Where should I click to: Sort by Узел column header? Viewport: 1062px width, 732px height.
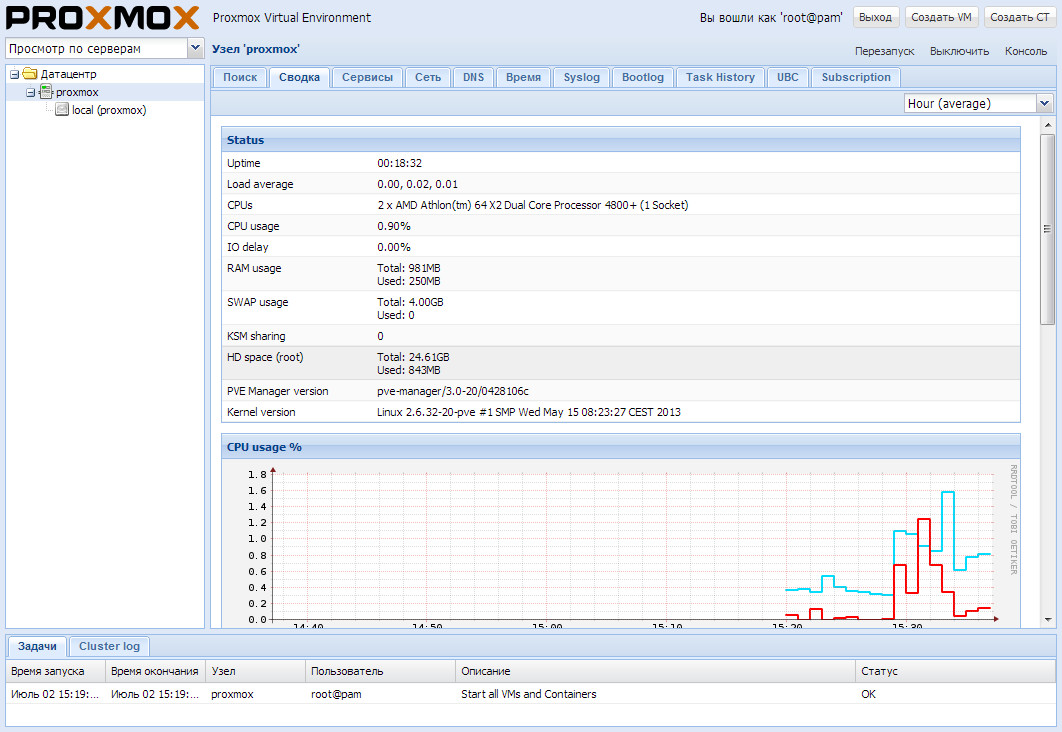coord(255,671)
